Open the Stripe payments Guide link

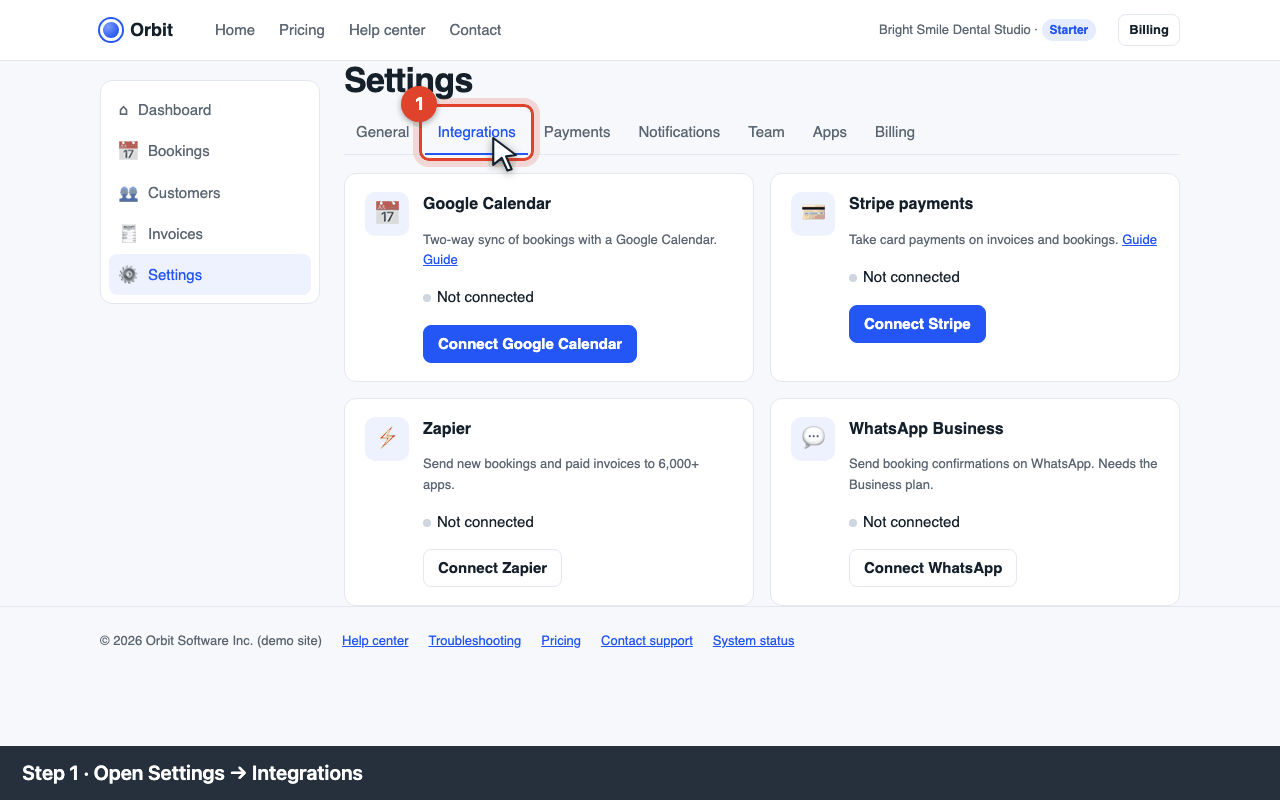(1139, 240)
